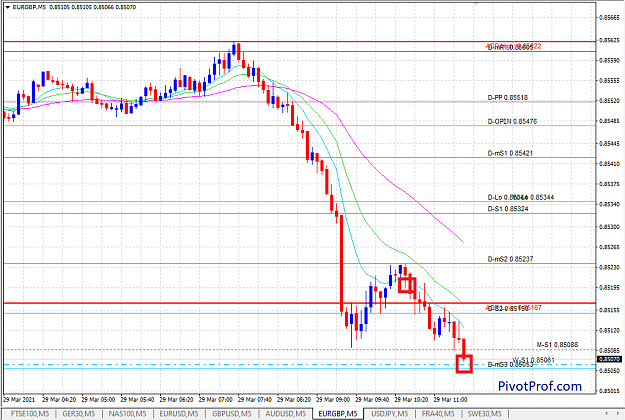
Task: Click the 29 Mar 11:00 time label
Action: (x=450, y=399)
